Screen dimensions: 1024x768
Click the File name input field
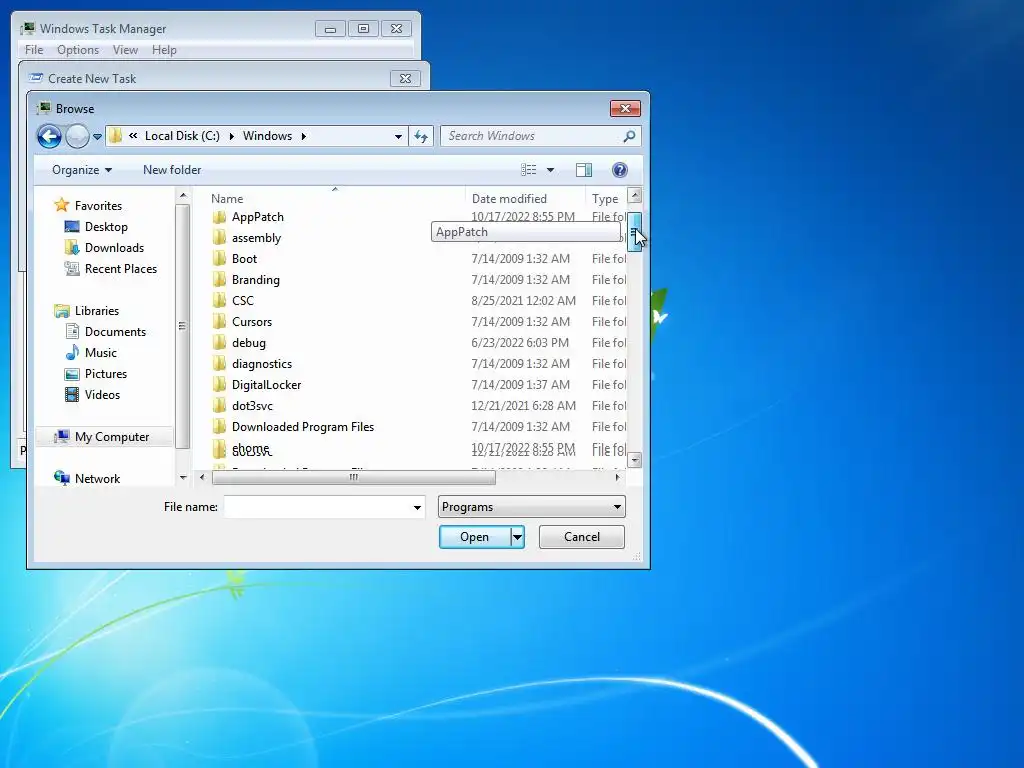(317, 507)
